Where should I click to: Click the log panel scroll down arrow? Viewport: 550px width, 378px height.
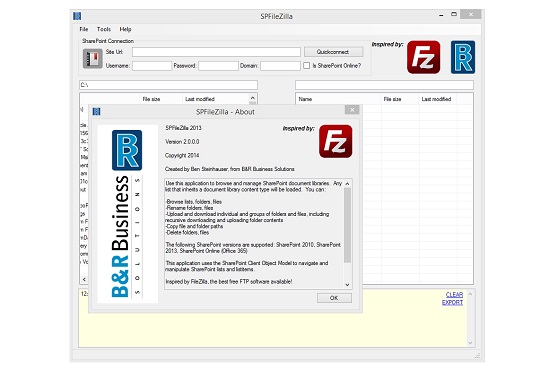[x=470, y=343]
